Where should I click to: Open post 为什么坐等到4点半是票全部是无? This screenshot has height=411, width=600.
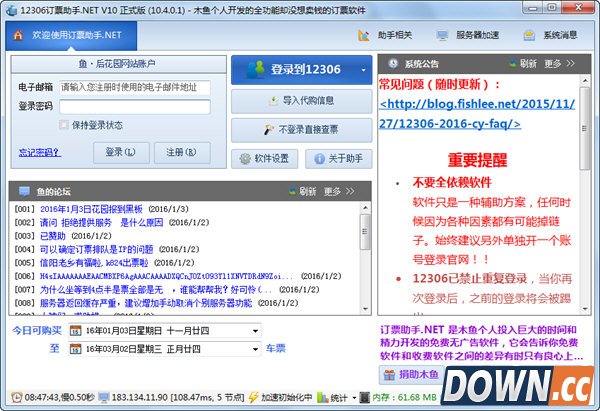tap(157, 289)
